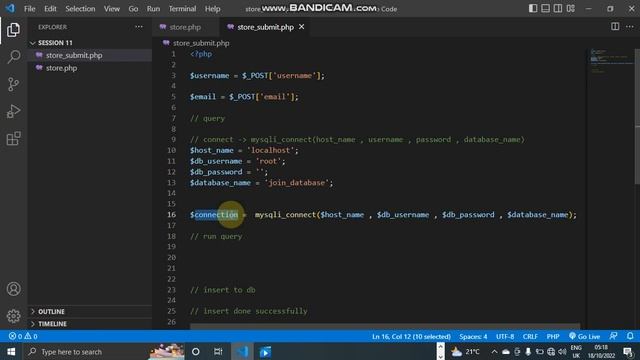
Task: Open editor more actions ellipsis
Action: tap(630, 27)
